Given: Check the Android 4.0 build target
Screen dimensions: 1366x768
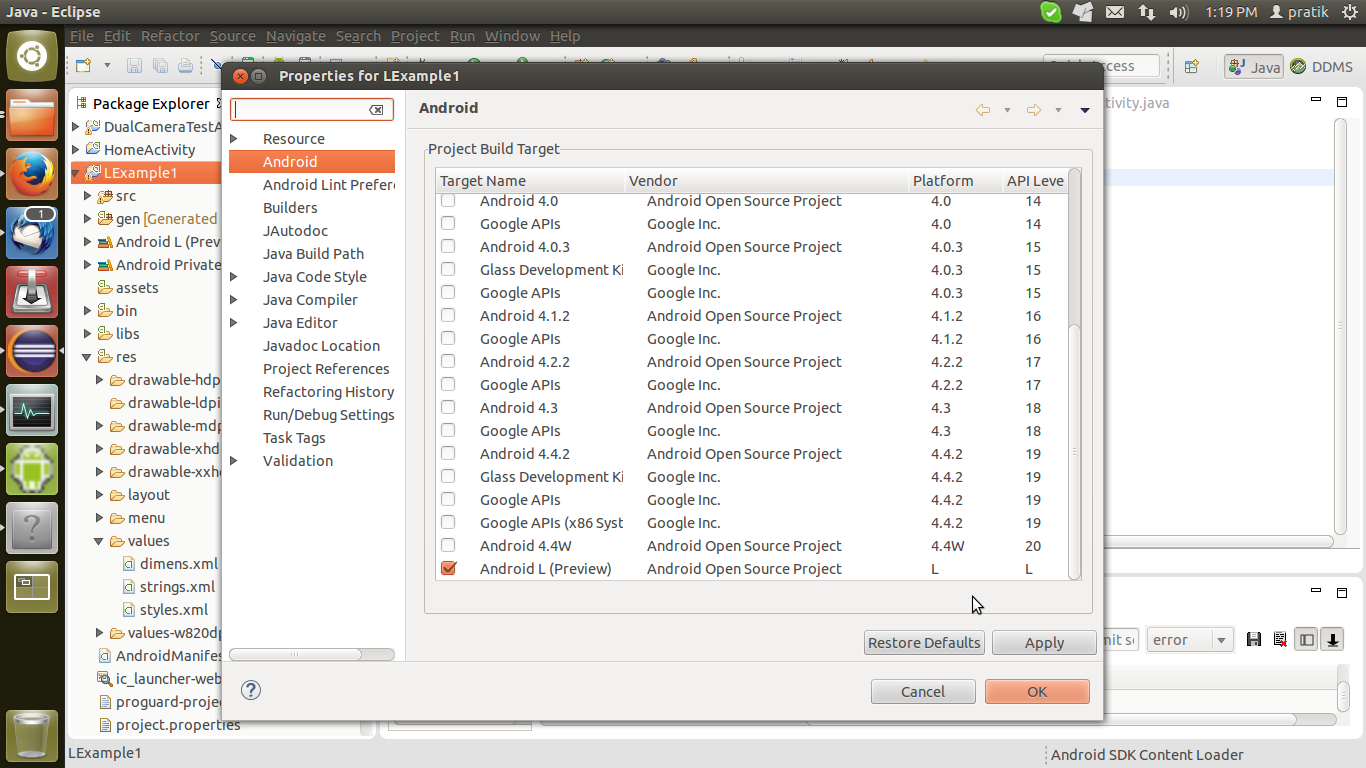Looking at the screenshot, I should [x=448, y=200].
